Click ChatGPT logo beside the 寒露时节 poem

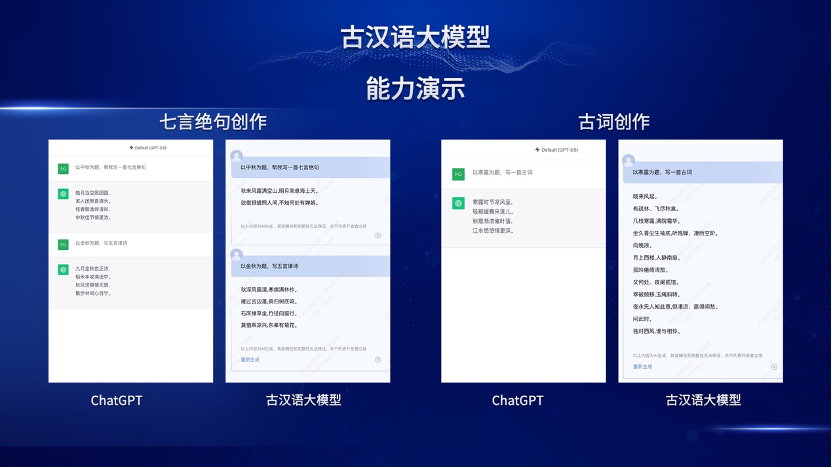coord(458,202)
